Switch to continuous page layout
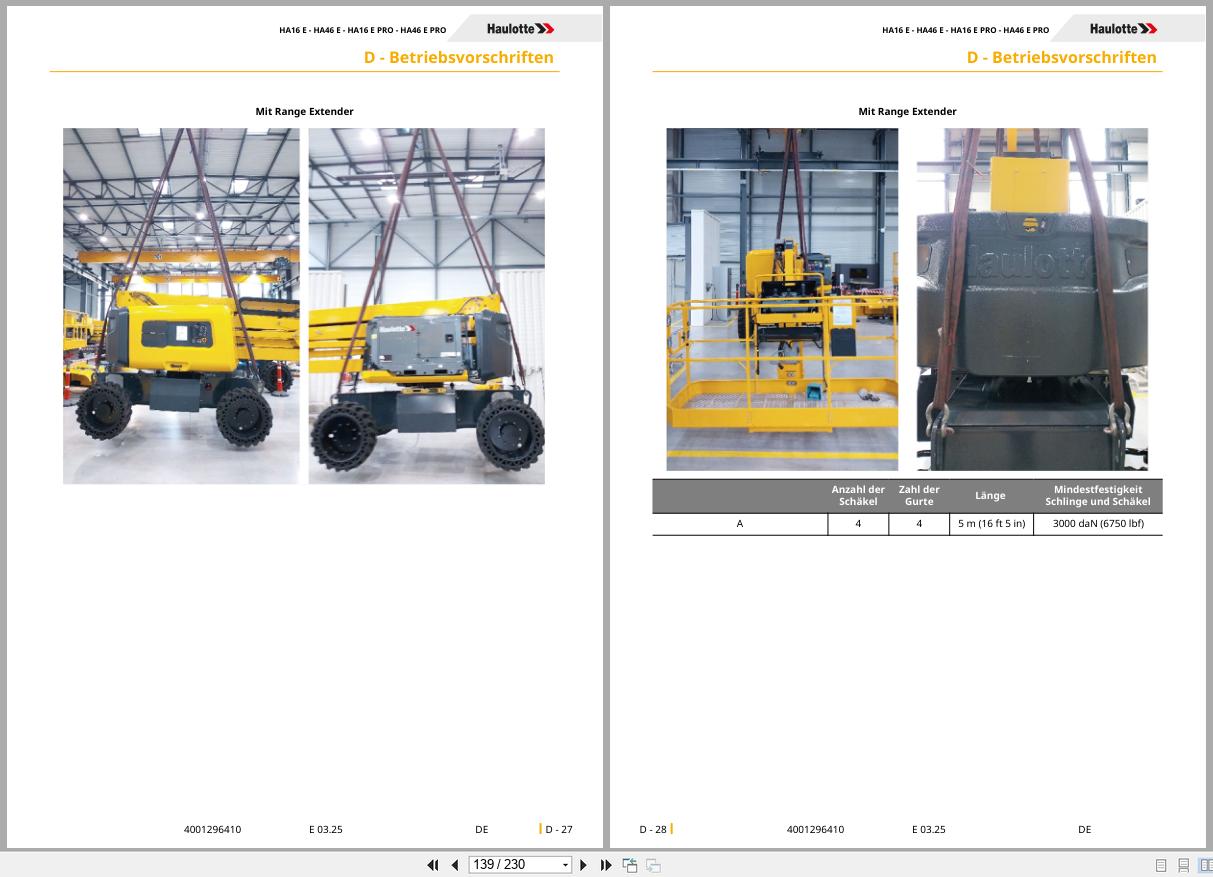 tap(1183, 865)
